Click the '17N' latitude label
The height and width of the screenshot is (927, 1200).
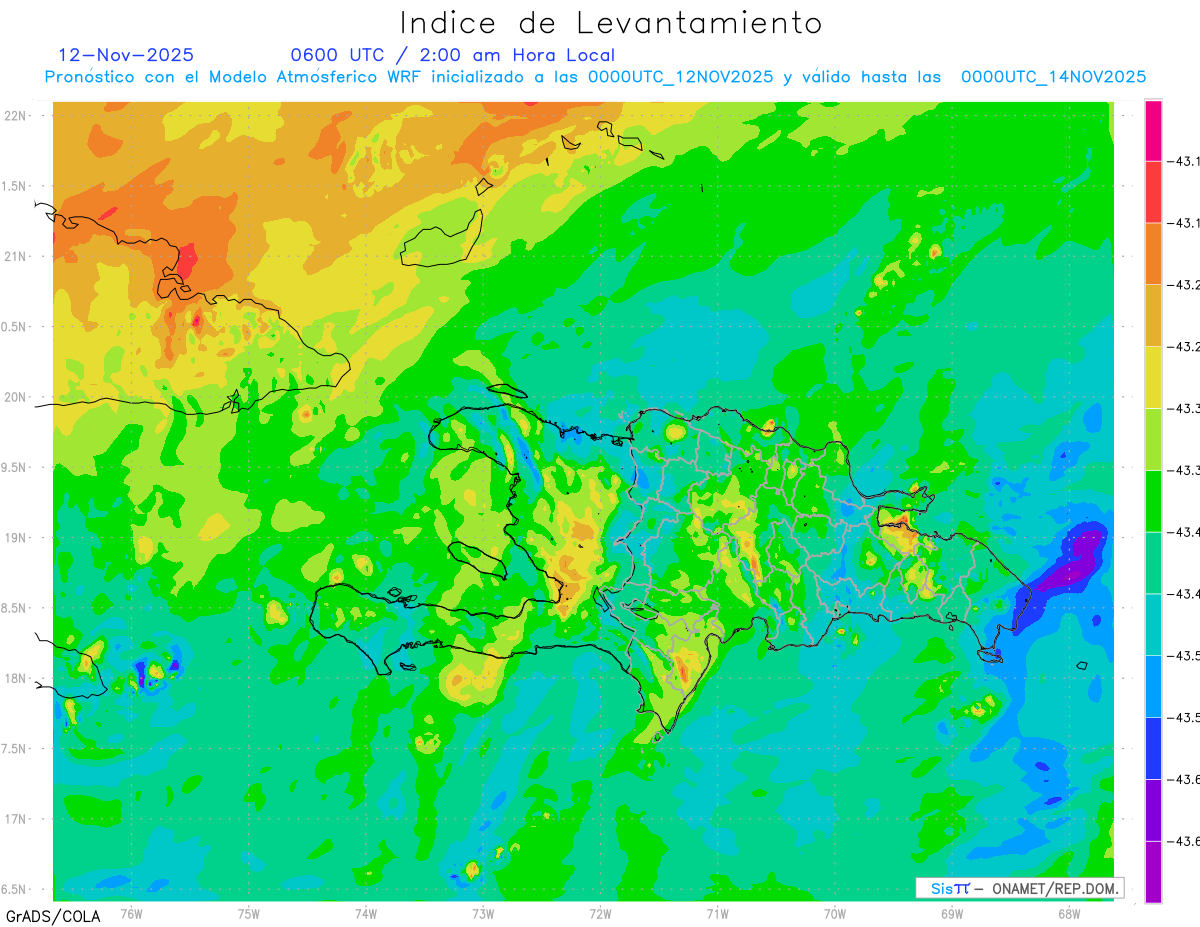(16, 819)
